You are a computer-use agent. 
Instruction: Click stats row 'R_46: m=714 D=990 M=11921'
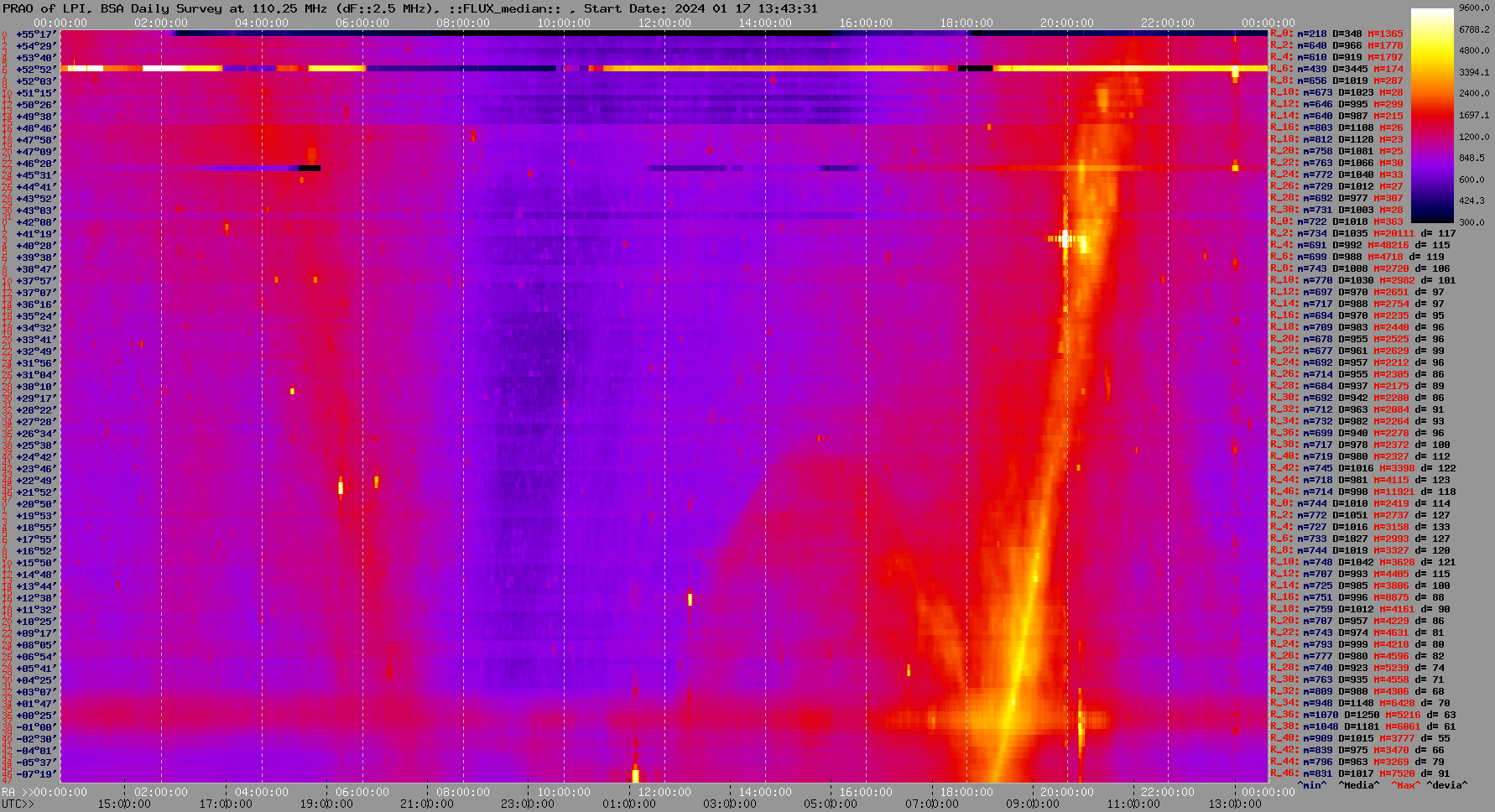[1363, 492]
